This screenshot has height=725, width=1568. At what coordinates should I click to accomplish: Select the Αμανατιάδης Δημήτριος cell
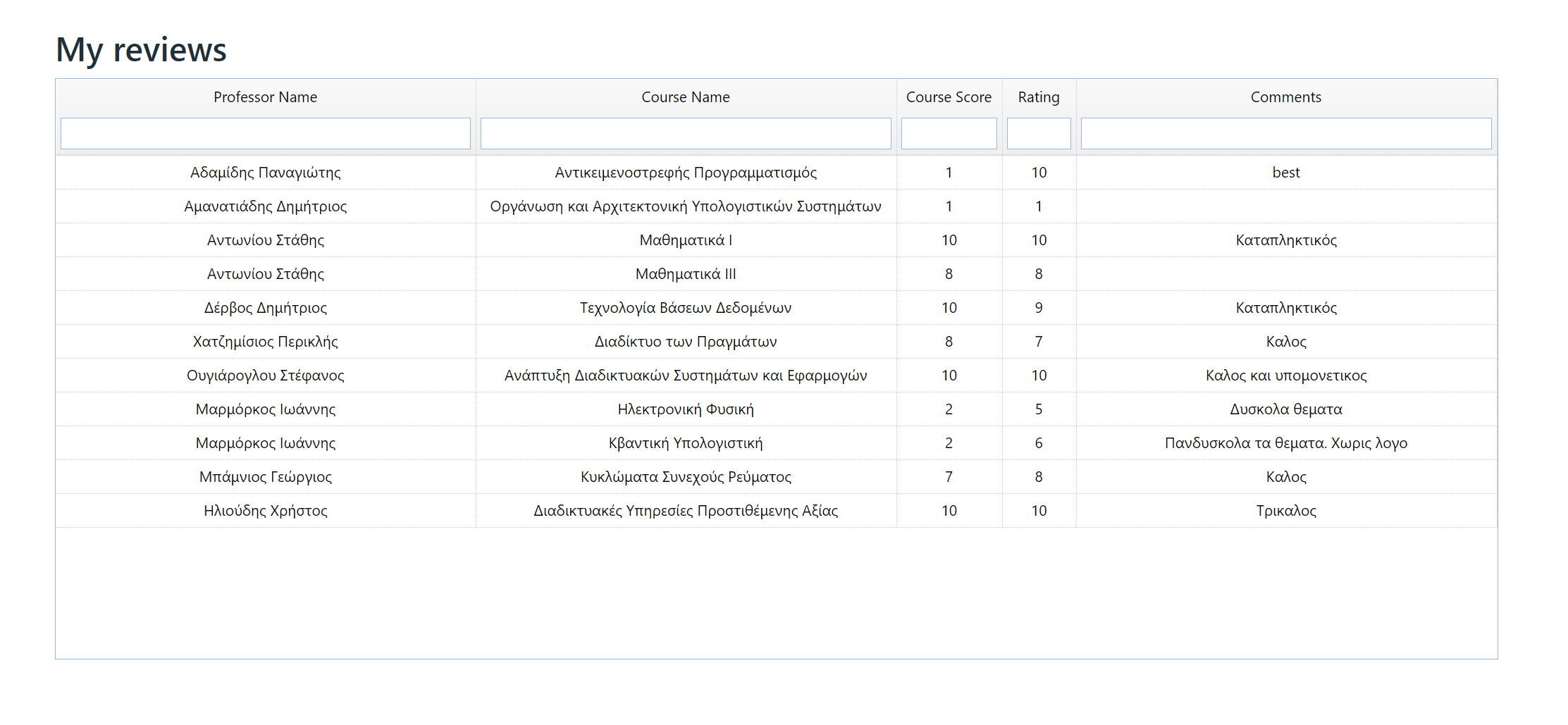266,206
